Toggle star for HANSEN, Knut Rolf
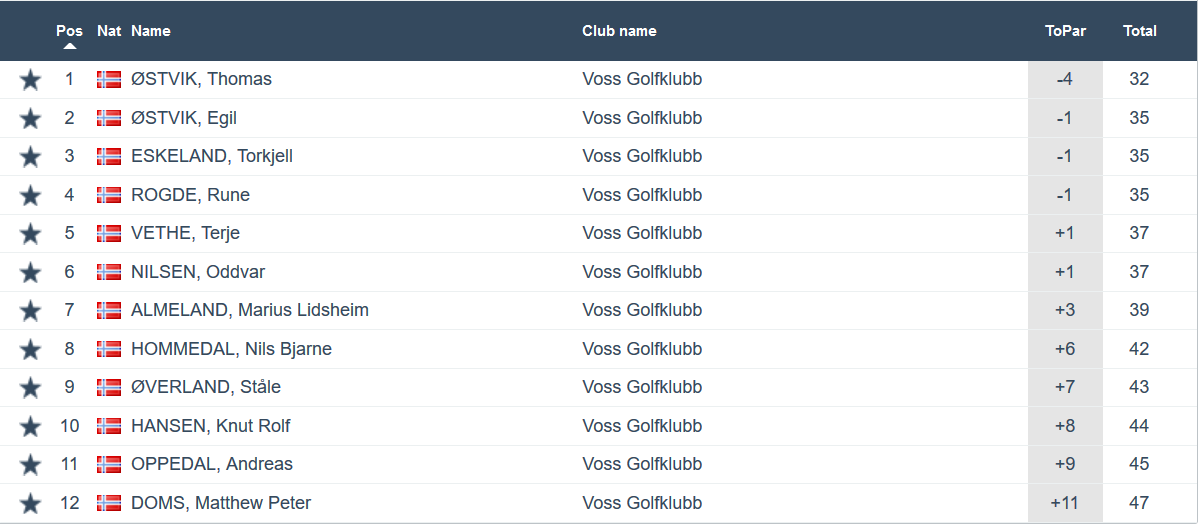This screenshot has width=1201, height=525. (x=30, y=426)
